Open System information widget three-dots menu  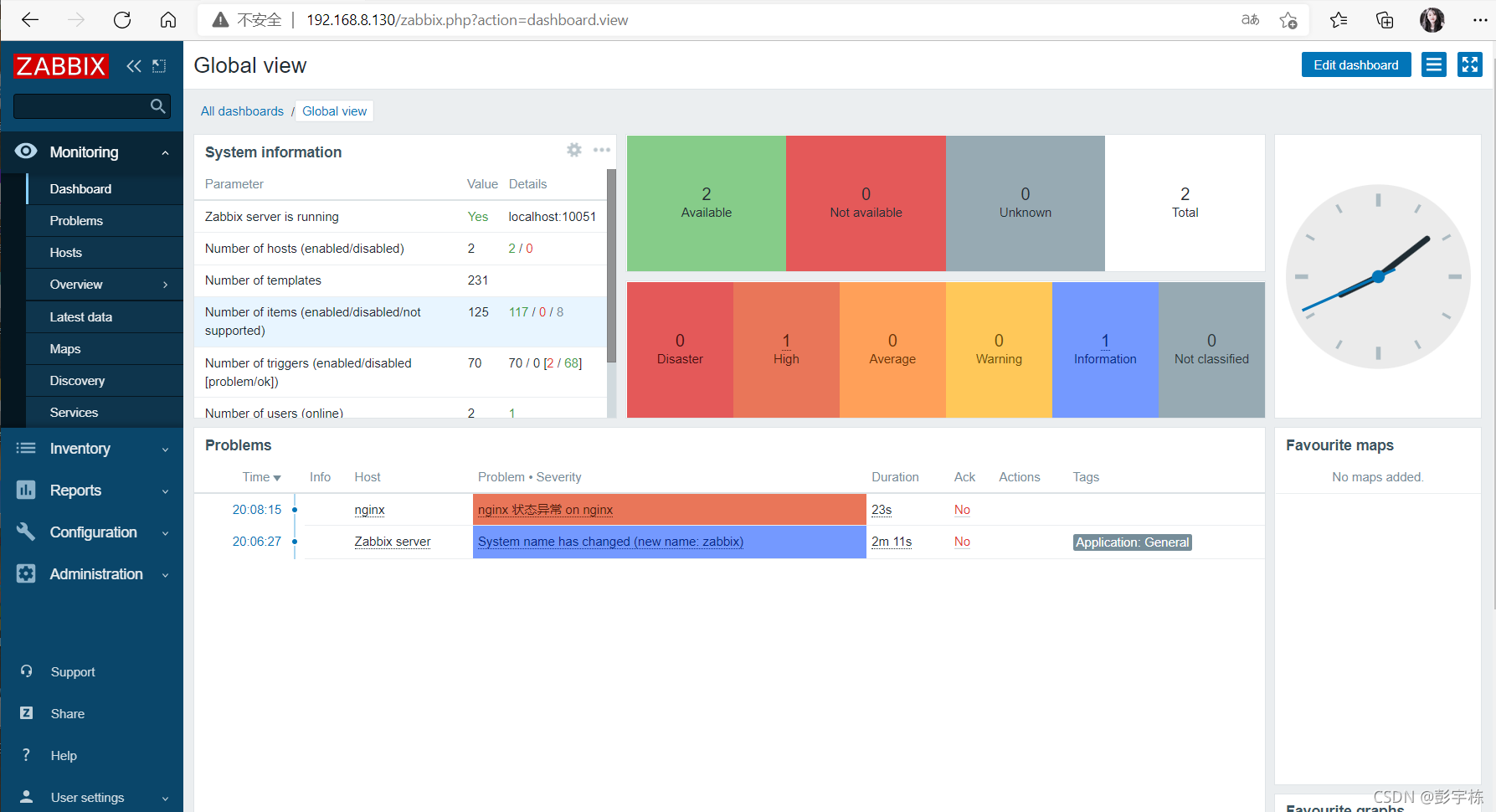[602, 150]
